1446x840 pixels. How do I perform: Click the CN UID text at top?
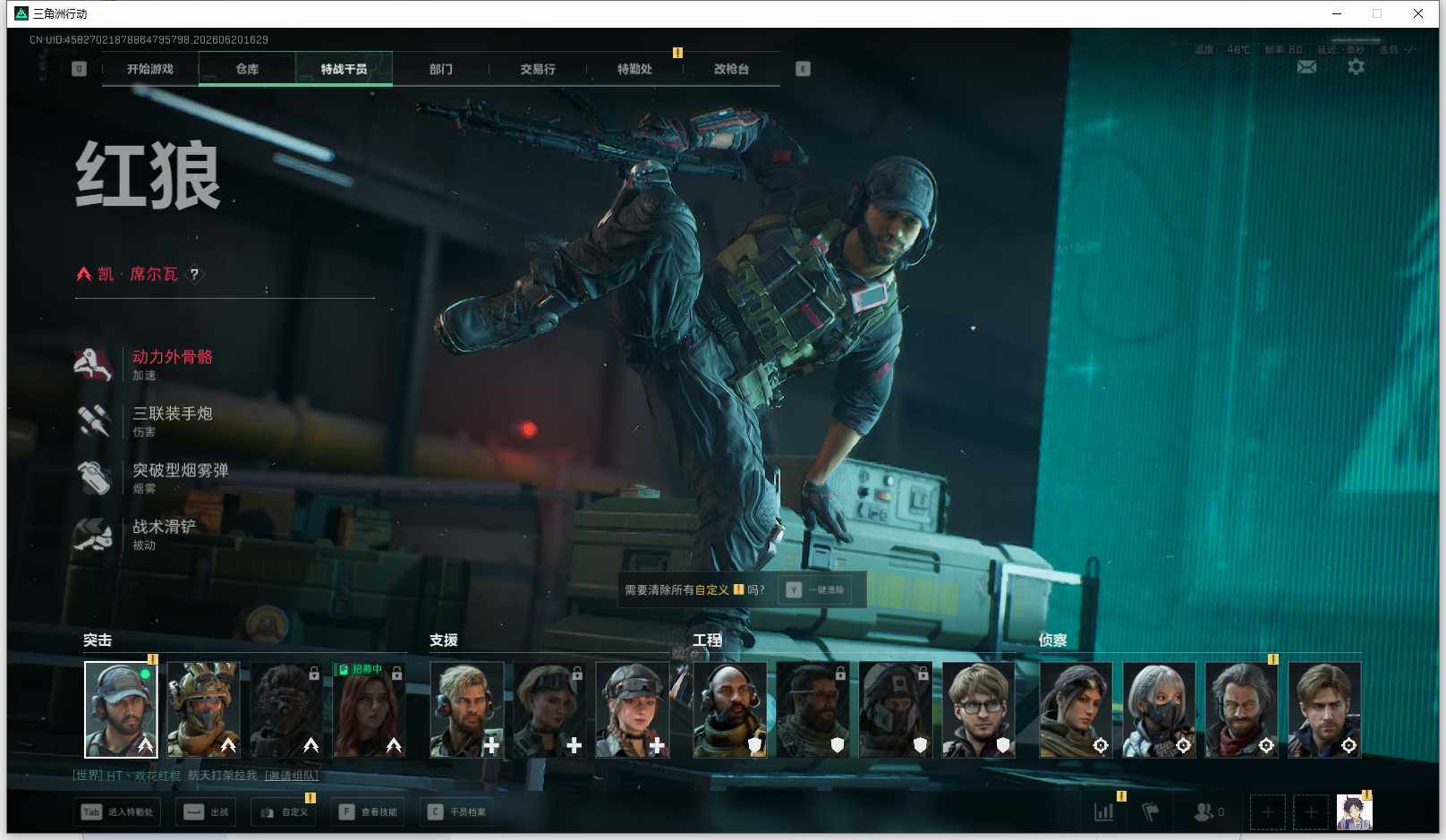pos(149,40)
